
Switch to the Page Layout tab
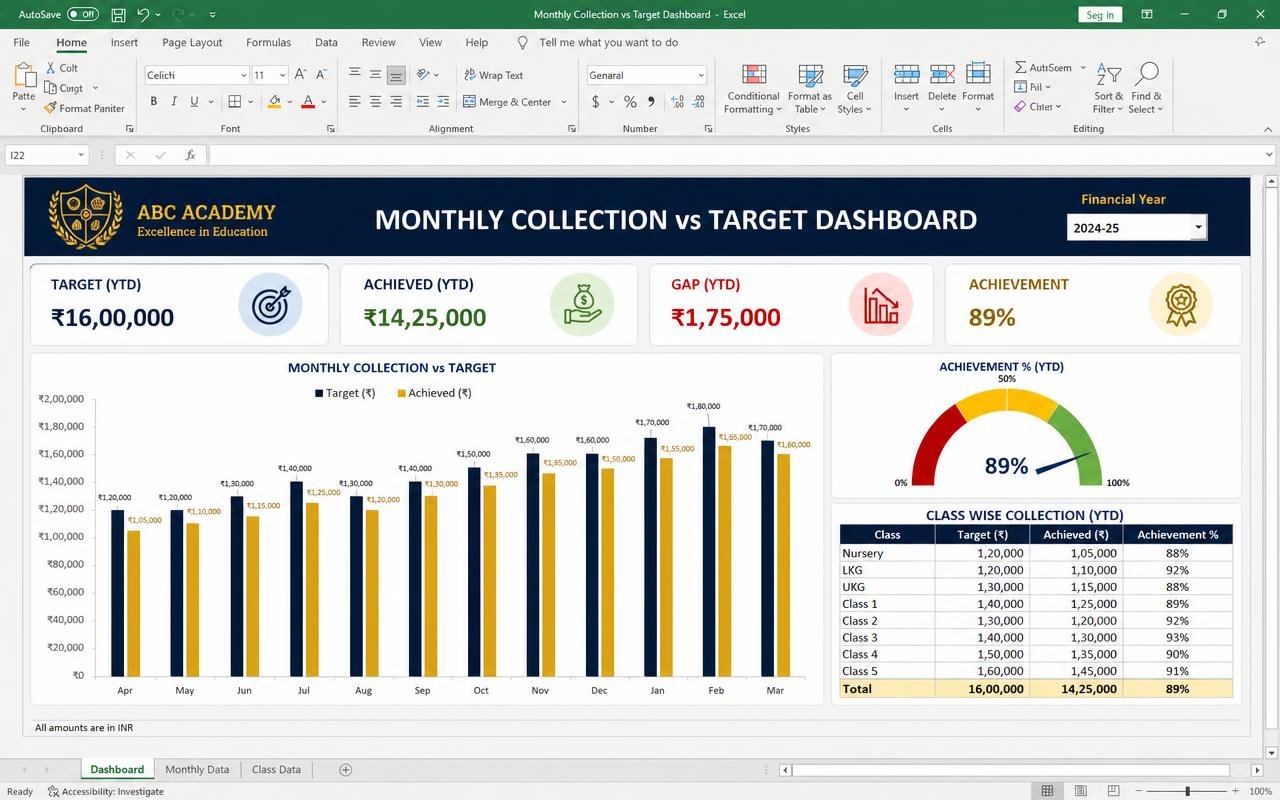pyautogui.click(x=192, y=42)
